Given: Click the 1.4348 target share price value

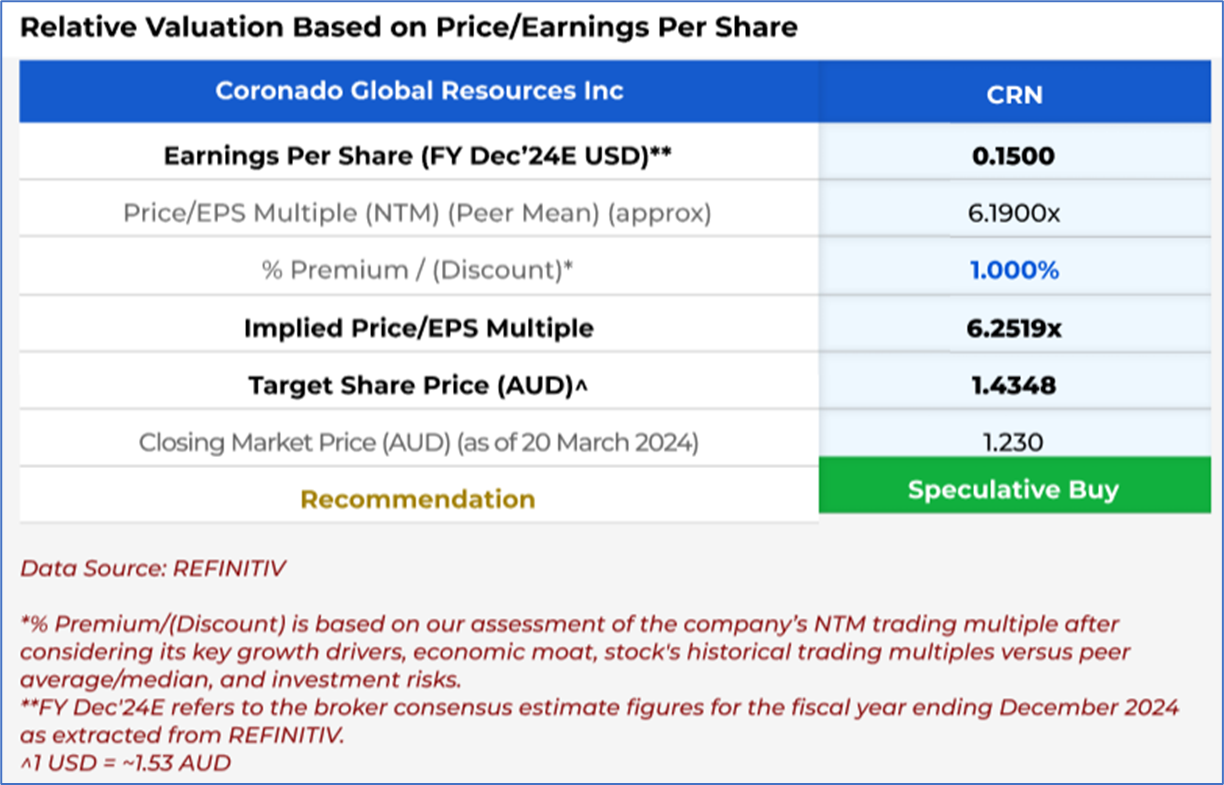Looking at the screenshot, I should click(1014, 385).
